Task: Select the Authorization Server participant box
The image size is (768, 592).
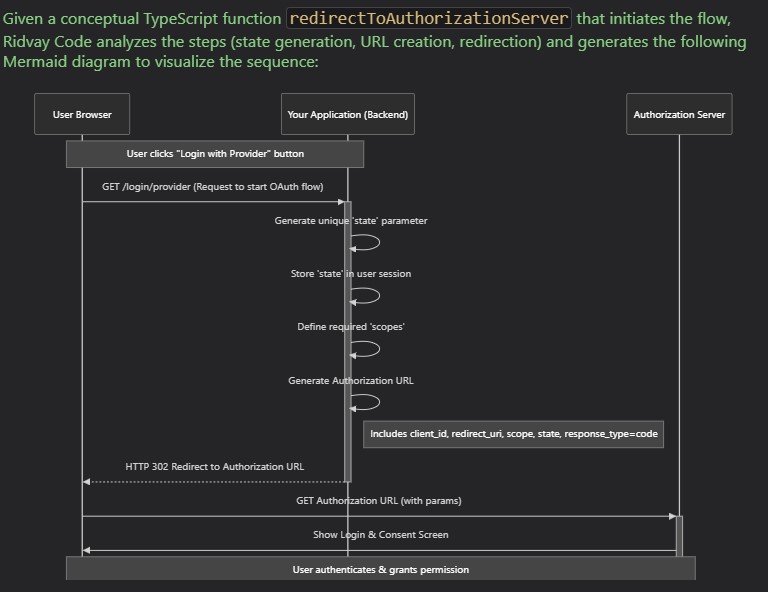Action: [x=679, y=114]
